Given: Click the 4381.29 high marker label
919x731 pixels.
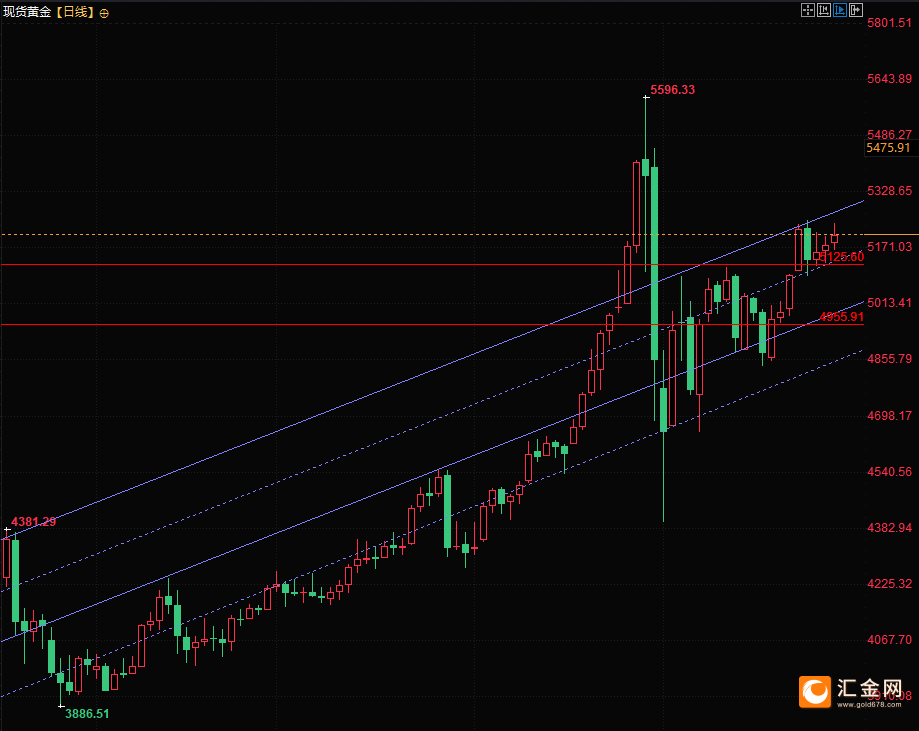Looking at the screenshot, I should click(x=33, y=522).
